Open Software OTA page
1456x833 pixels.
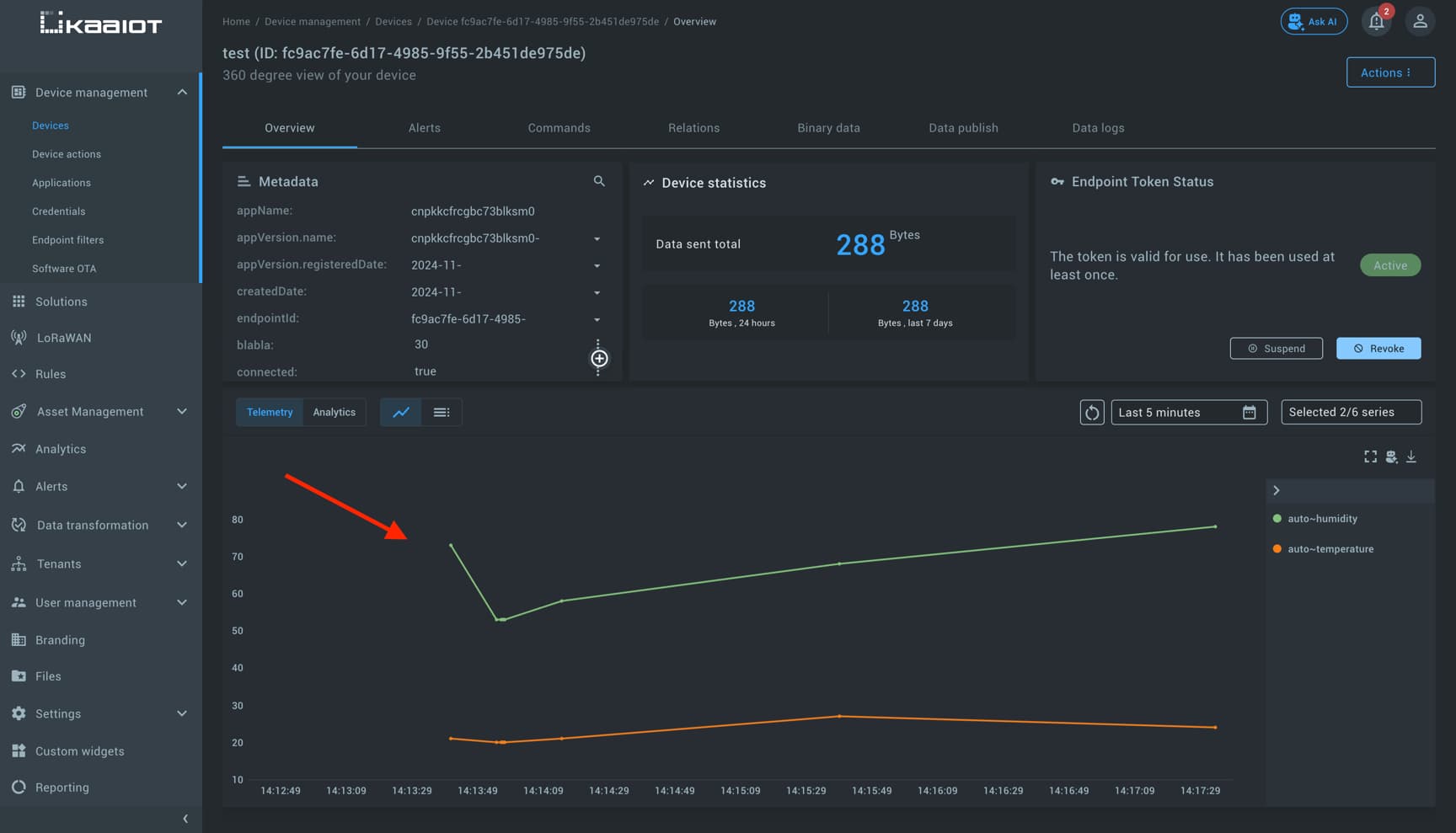point(64,269)
